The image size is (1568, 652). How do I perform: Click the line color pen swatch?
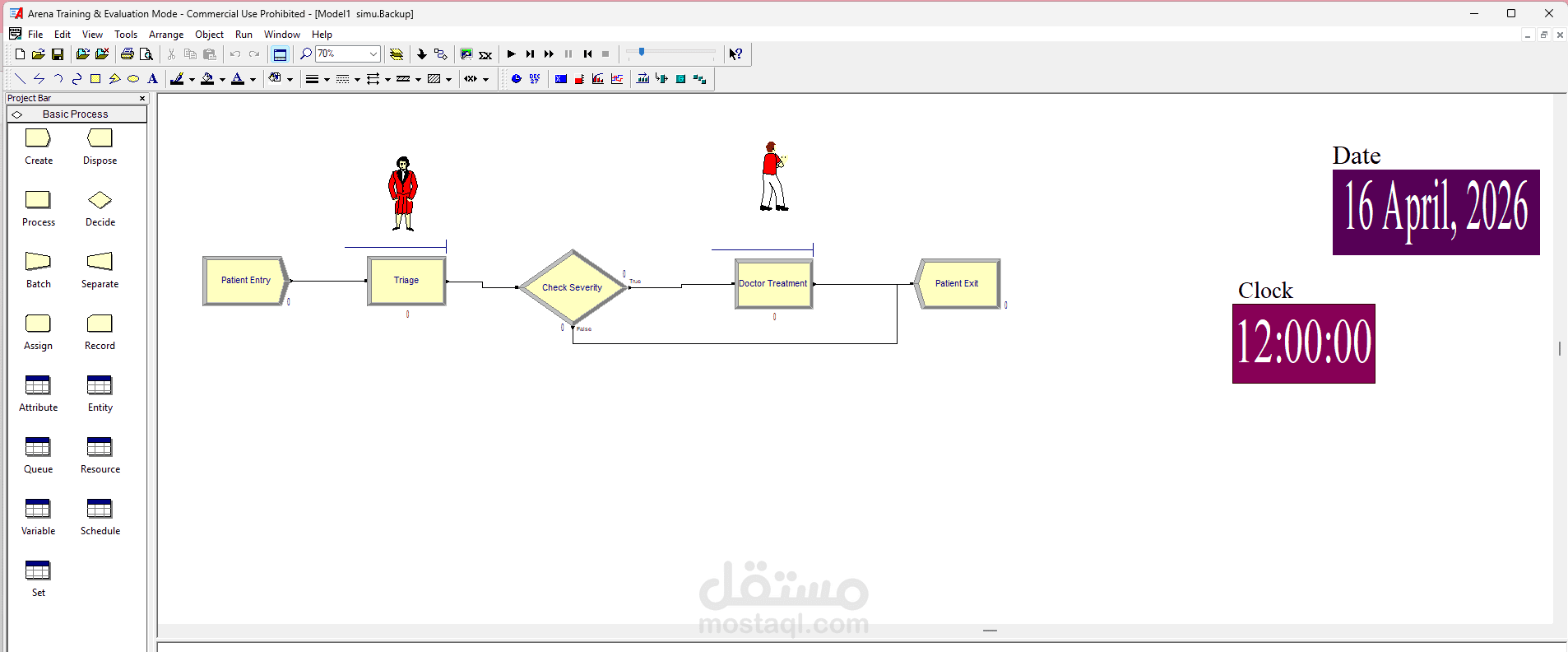point(177,79)
